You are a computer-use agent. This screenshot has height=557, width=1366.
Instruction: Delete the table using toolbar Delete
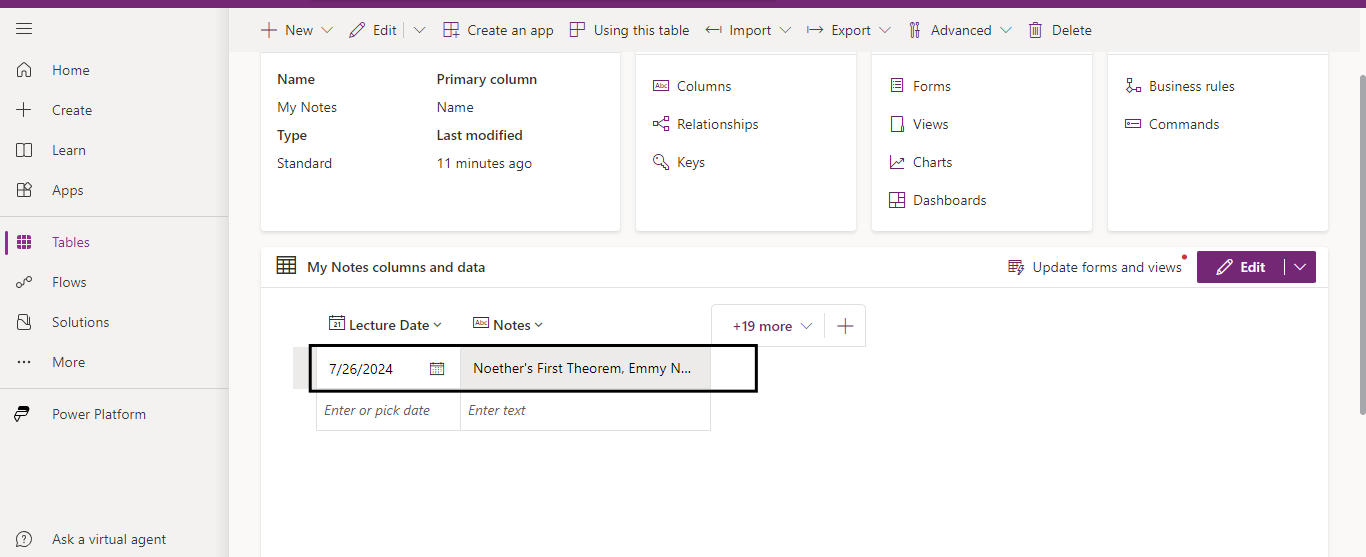coord(1060,30)
